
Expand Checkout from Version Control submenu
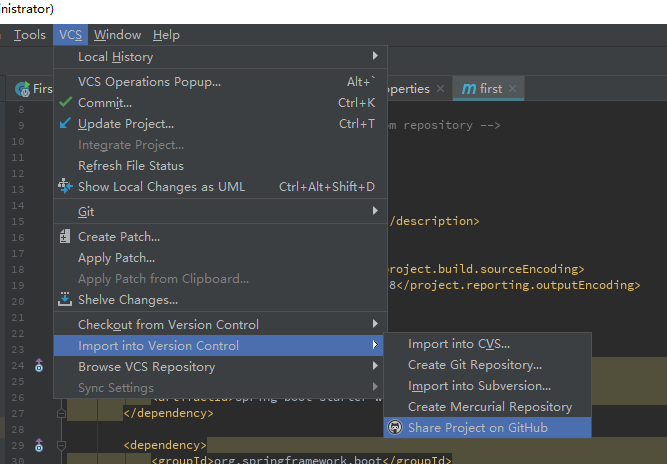pyautogui.click(x=220, y=325)
